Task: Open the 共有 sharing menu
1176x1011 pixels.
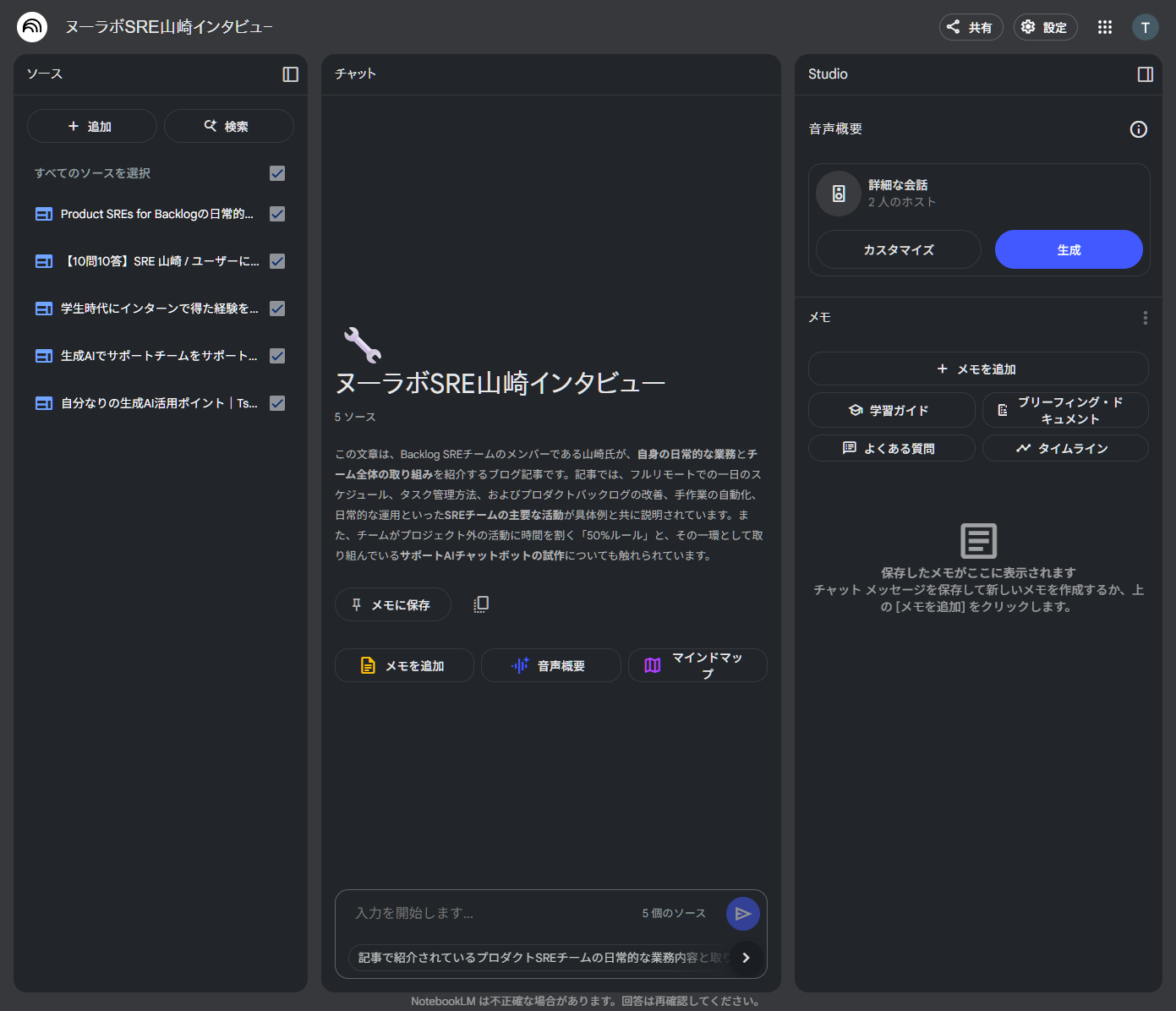Action: coord(971,26)
